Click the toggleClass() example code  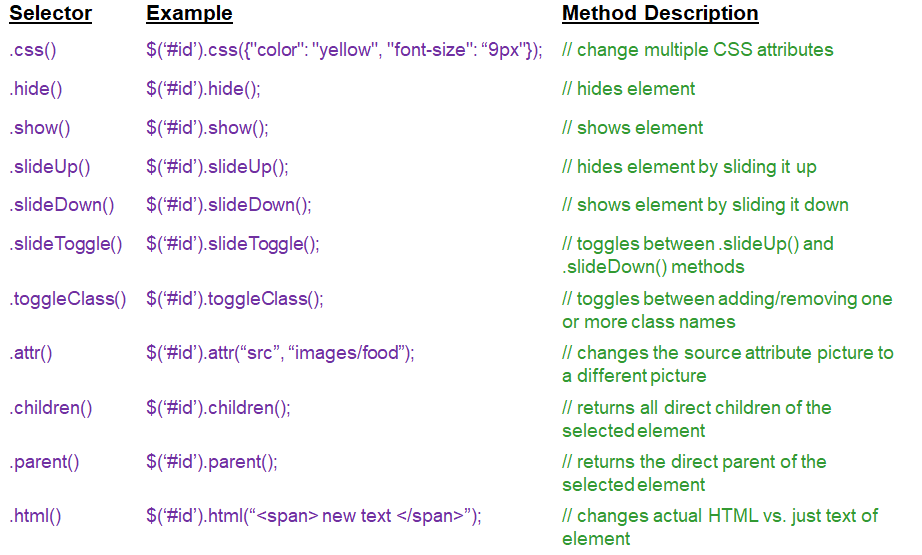point(235,299)
